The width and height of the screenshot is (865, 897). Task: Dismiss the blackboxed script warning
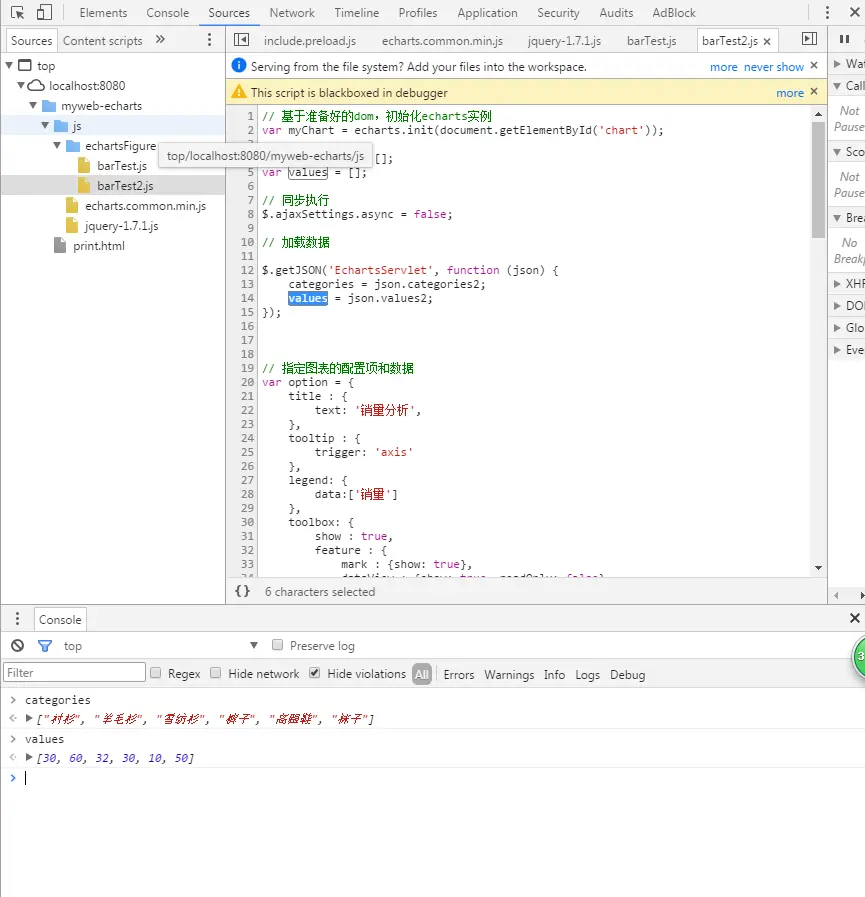[x=814, y=92]
